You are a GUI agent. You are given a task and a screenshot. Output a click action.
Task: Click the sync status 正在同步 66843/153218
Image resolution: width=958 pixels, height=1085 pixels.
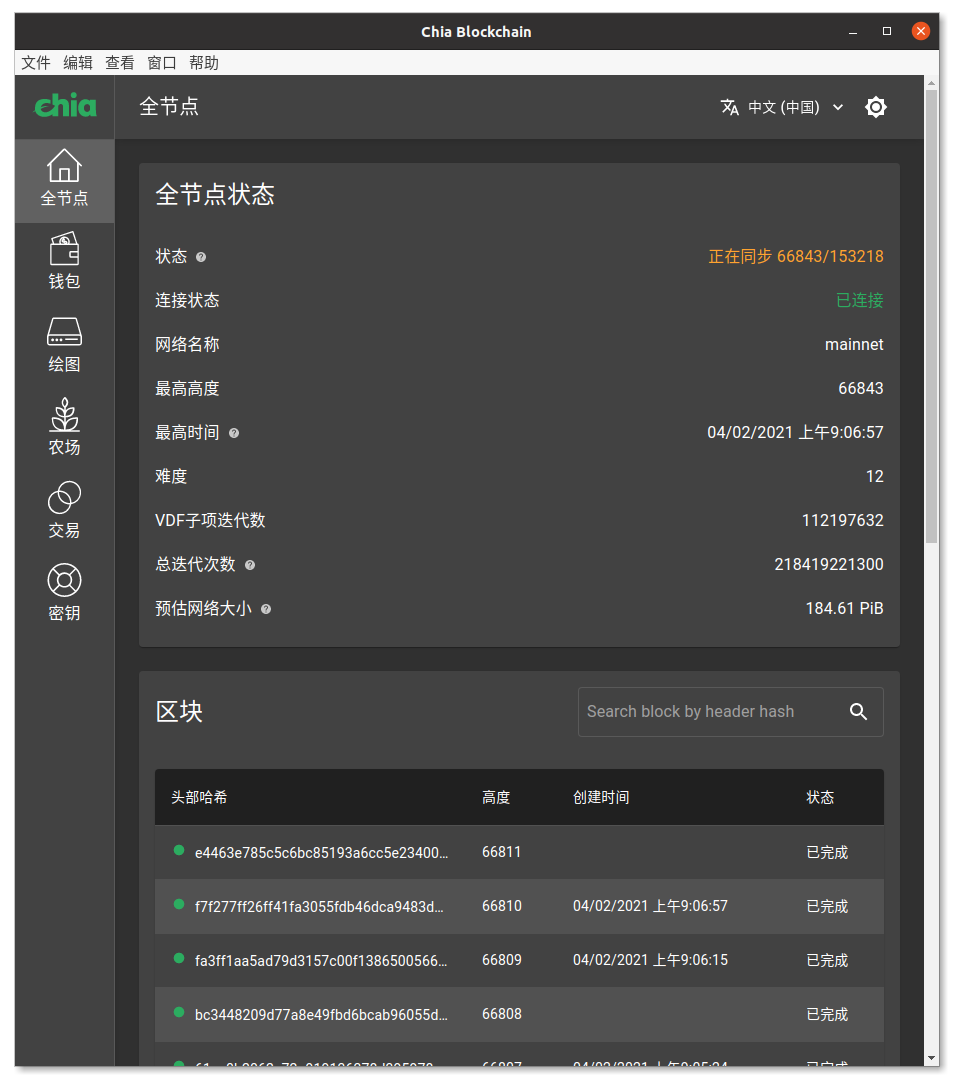click(x=795, y=257)
